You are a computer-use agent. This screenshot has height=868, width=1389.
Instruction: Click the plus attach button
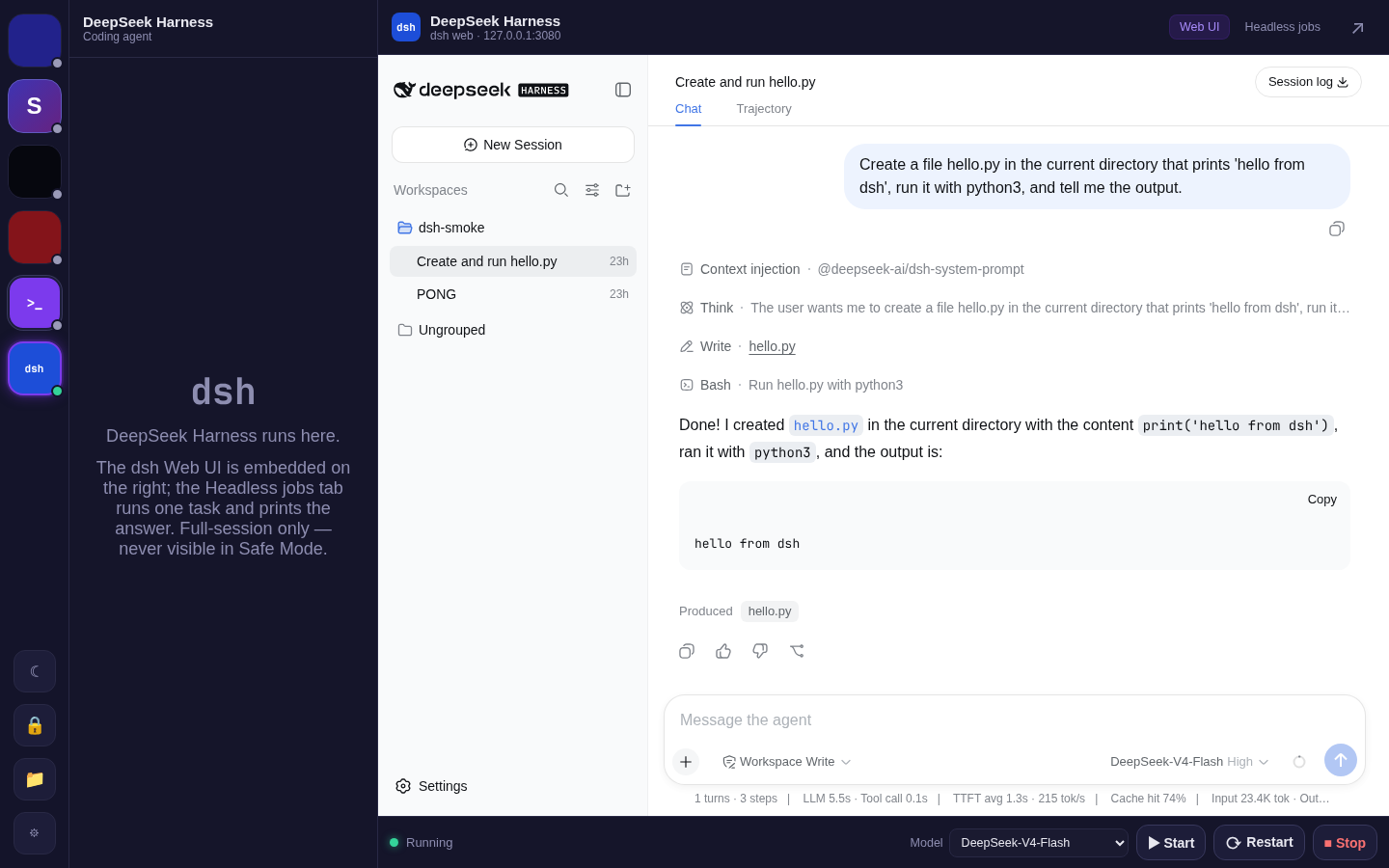686,762
